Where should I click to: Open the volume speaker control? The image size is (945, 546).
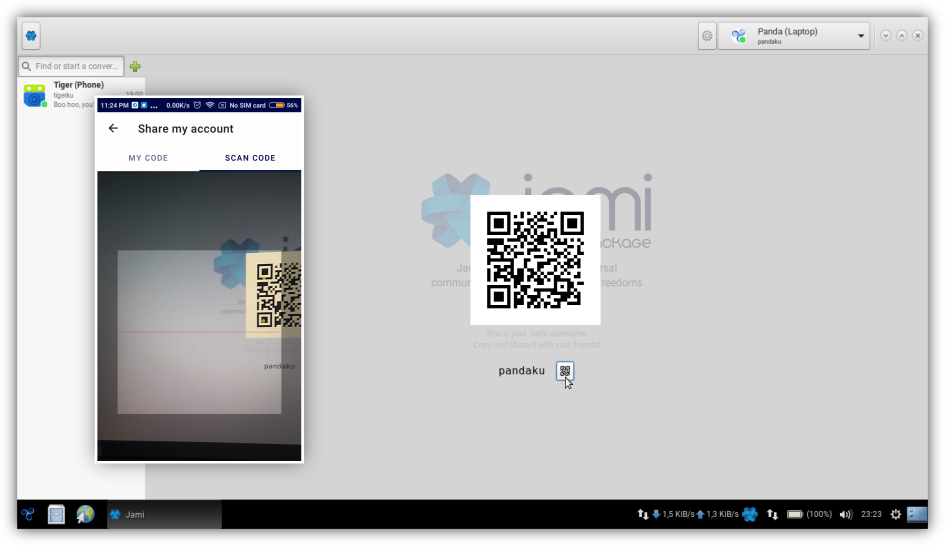[846, 514]
